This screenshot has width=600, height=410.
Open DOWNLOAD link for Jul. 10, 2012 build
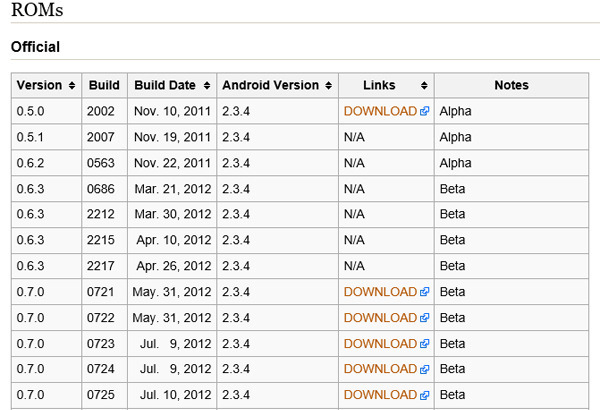click(380, 395)
